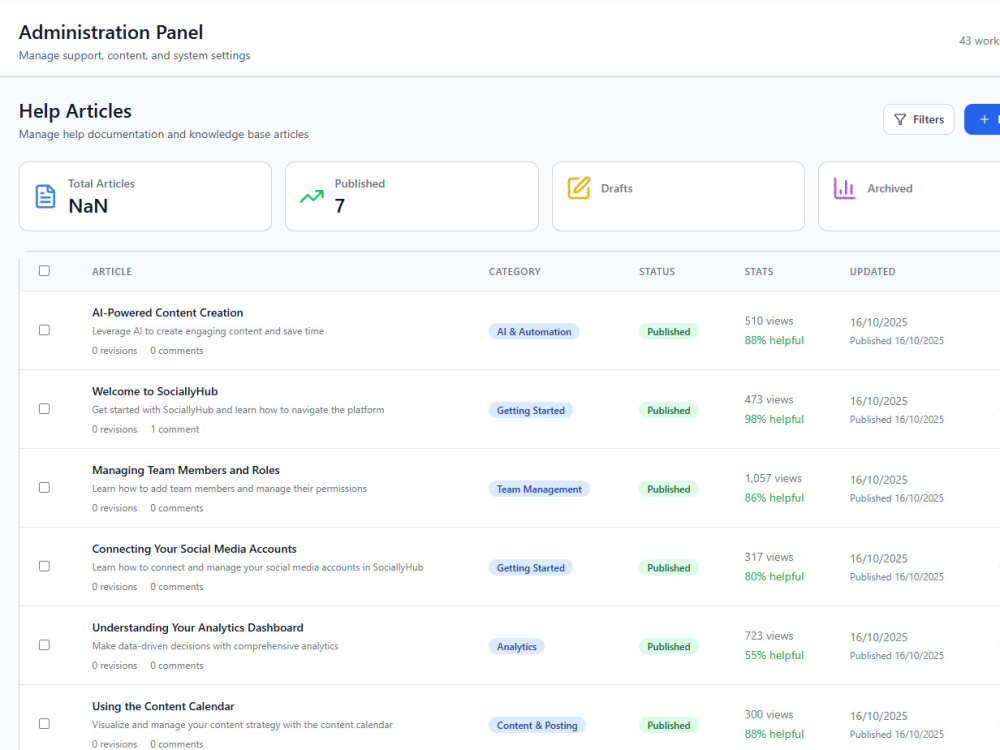
Task: Click the 1 comment text under Welcome article
Action: [175, 429]
